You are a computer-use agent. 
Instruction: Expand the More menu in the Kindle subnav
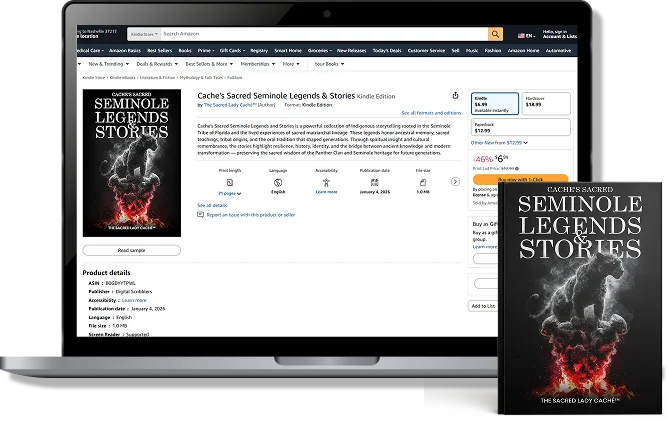coord(291,64)
